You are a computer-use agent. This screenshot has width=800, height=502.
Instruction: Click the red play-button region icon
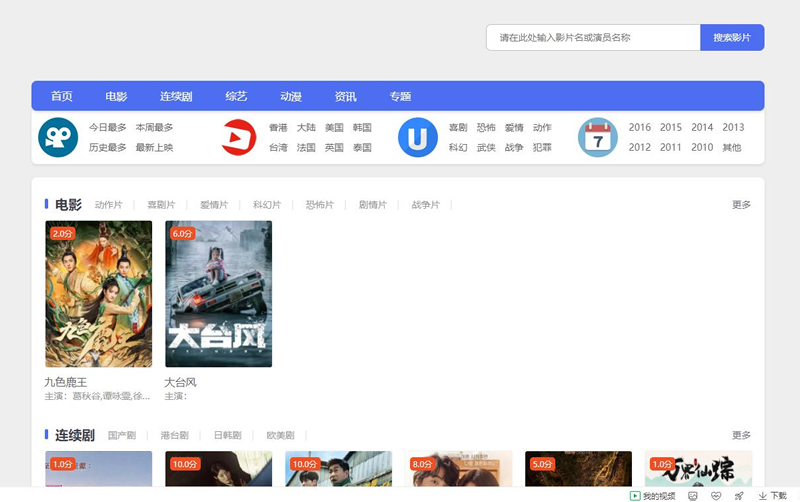tap(239, 137)
